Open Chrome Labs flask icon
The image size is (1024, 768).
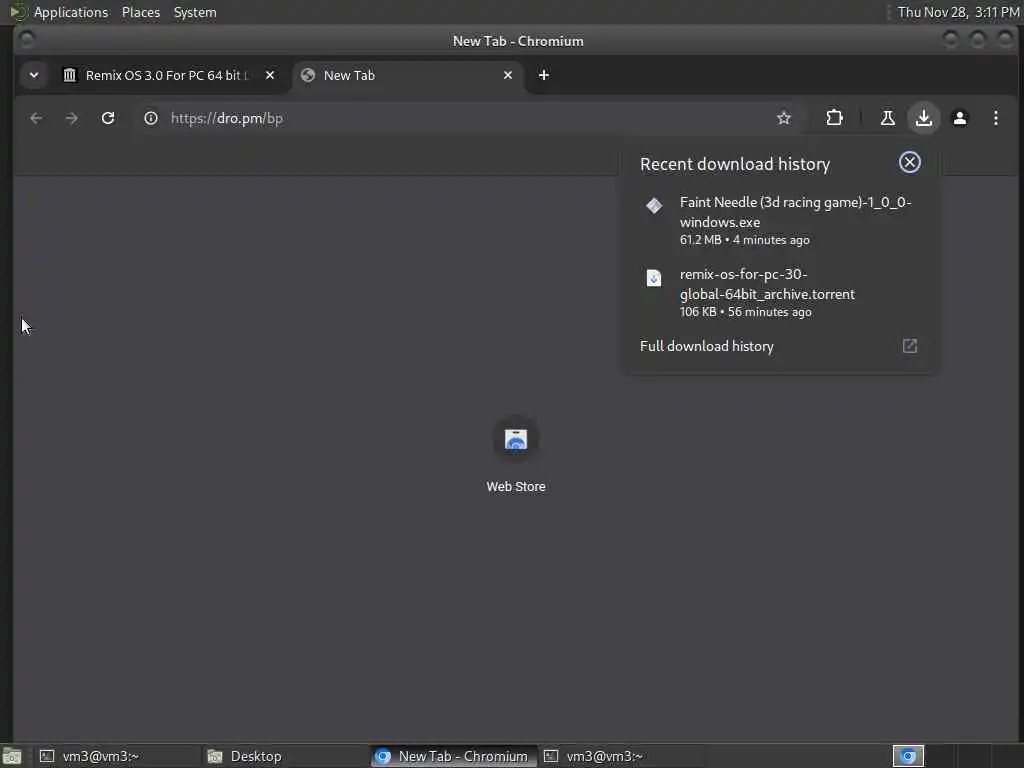pos(888,118)
